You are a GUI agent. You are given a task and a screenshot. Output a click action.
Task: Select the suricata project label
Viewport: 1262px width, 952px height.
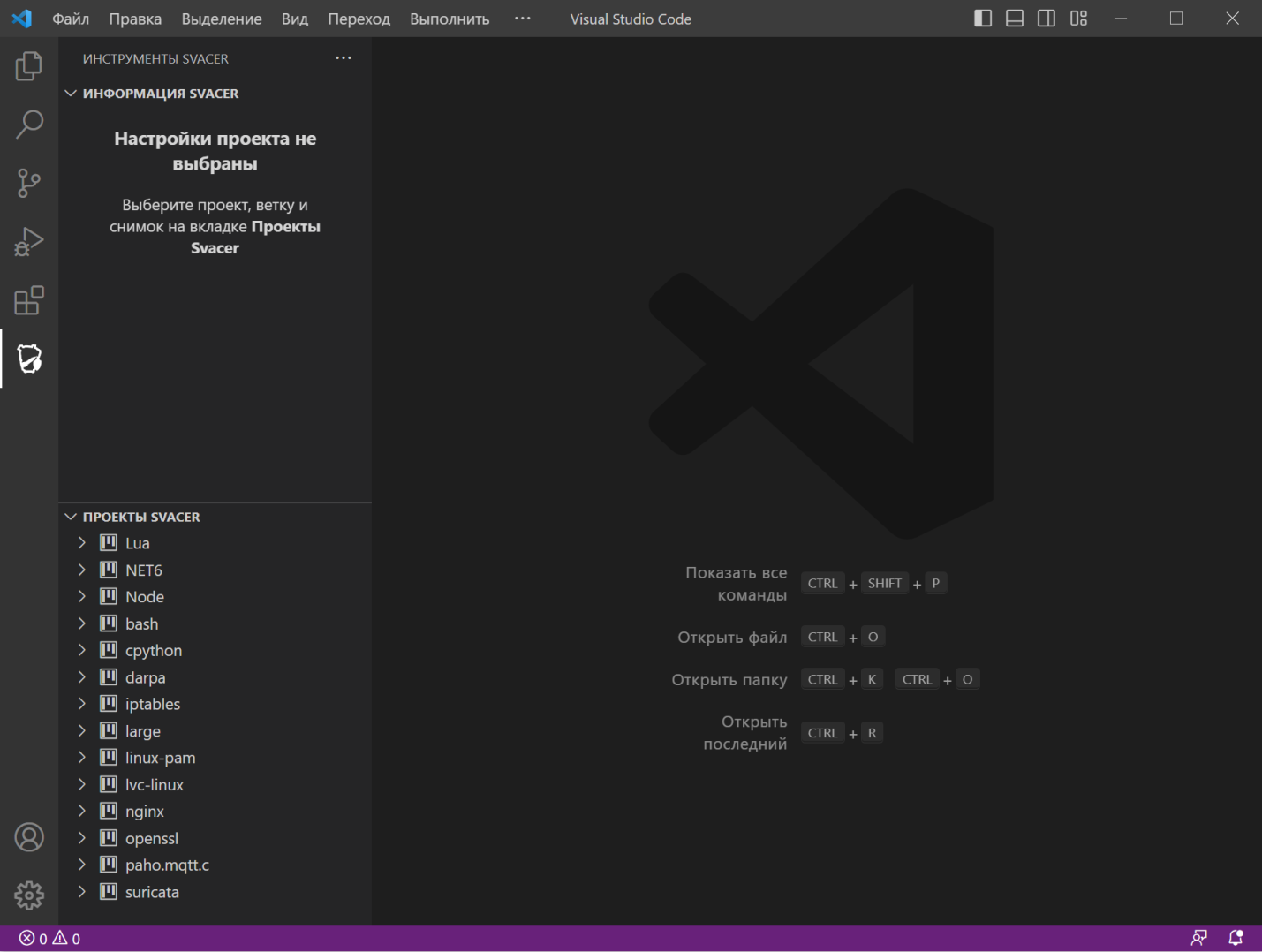(x=152, y=892)
